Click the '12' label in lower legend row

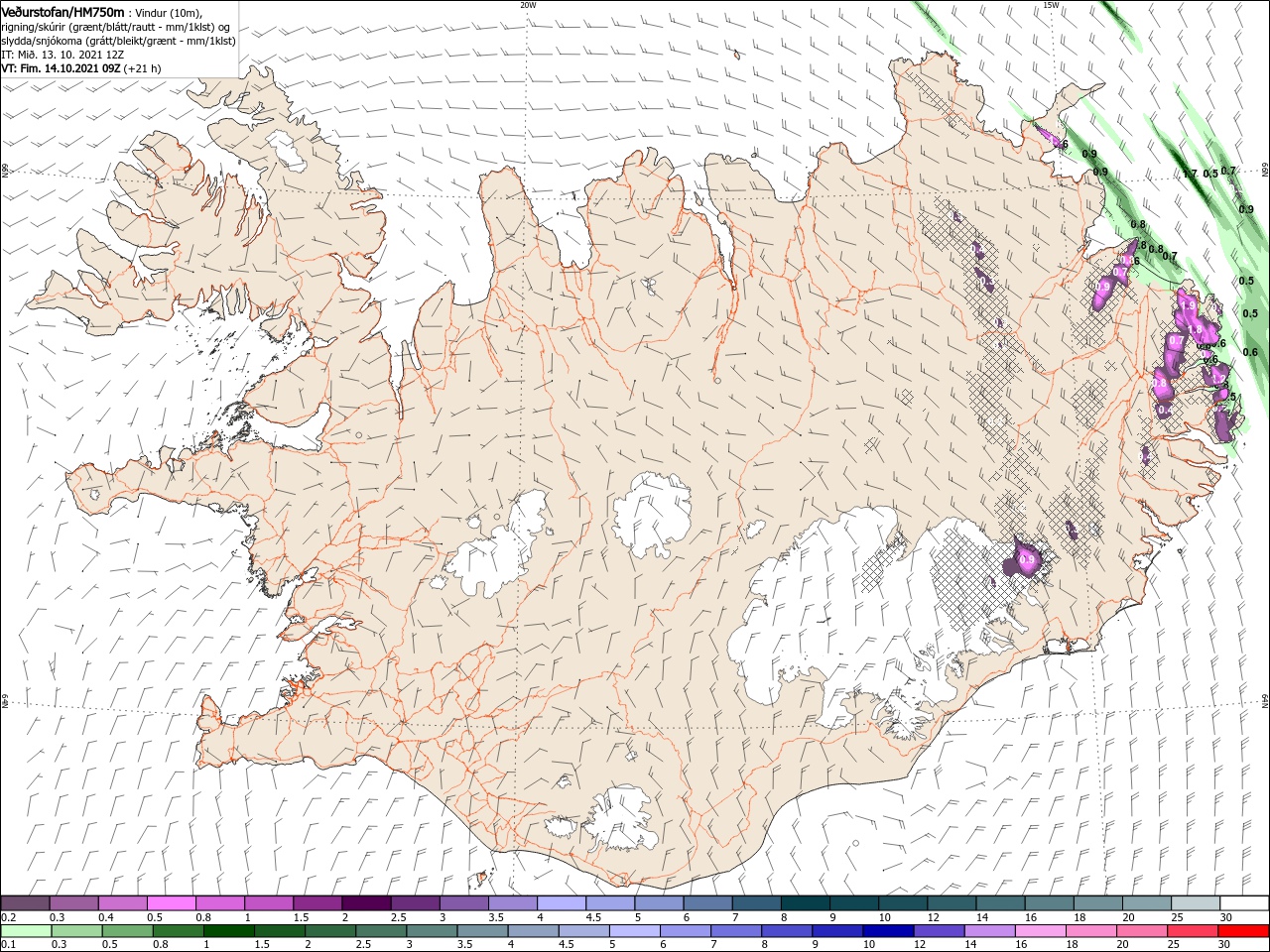(x=920, y=945)
